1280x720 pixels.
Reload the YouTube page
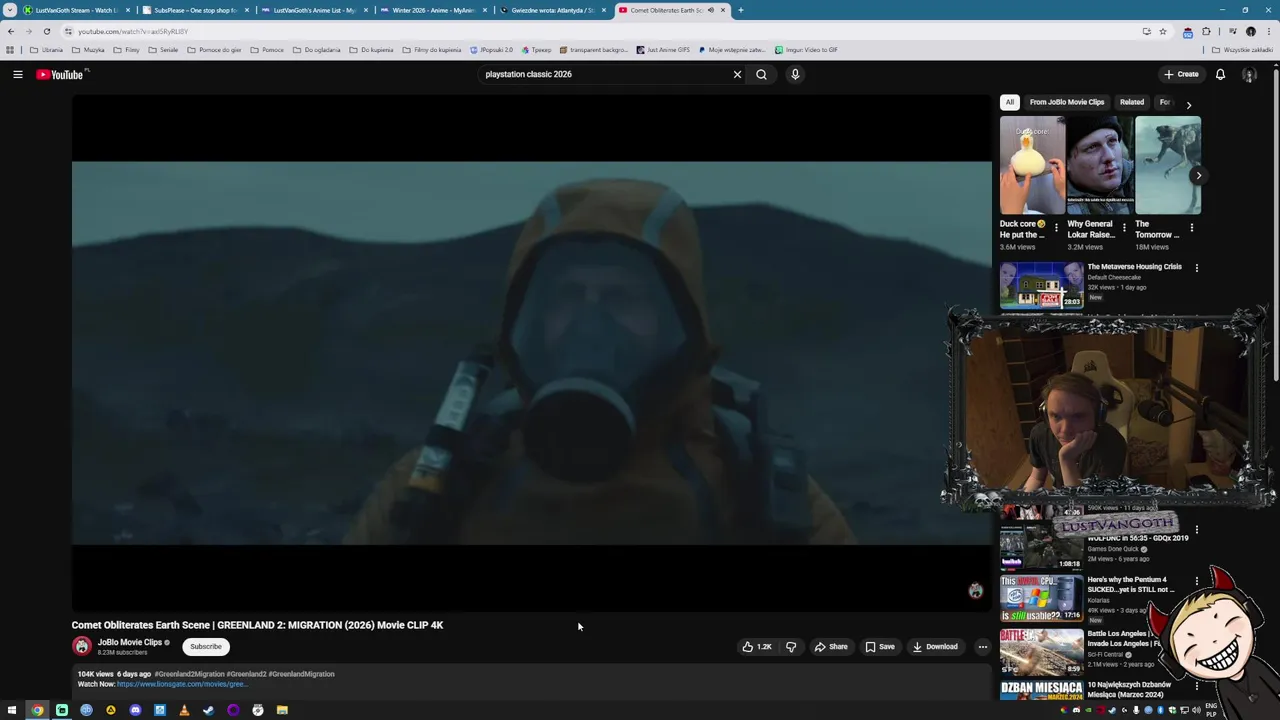[46, 31]
